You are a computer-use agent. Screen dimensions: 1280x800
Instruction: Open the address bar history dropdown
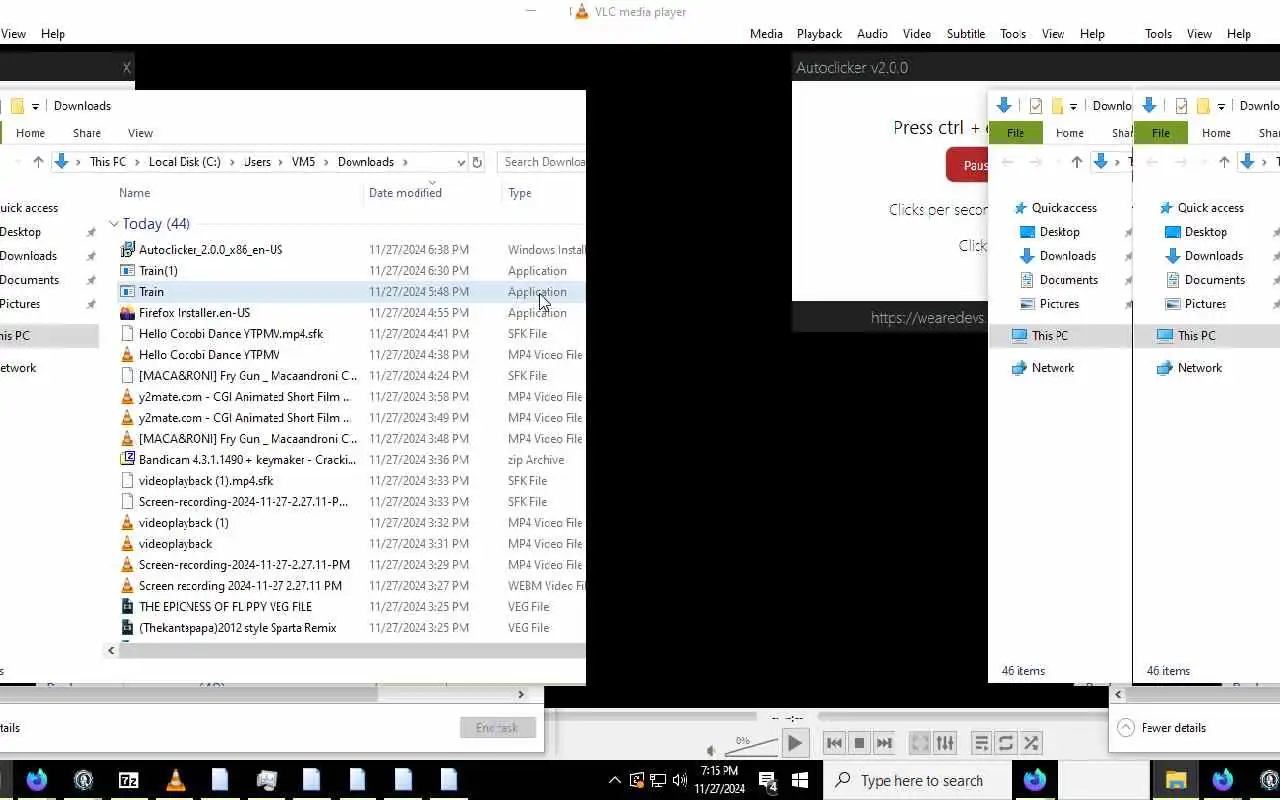pos(461,162)
